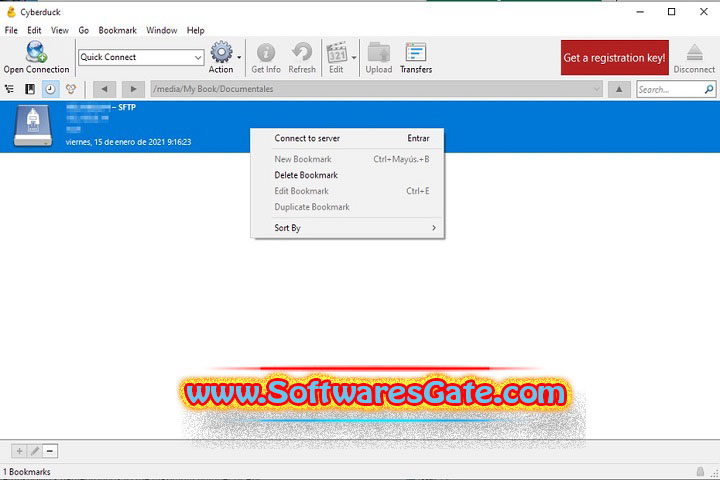Minimize the Cyberduck window

tap(640, 12)
